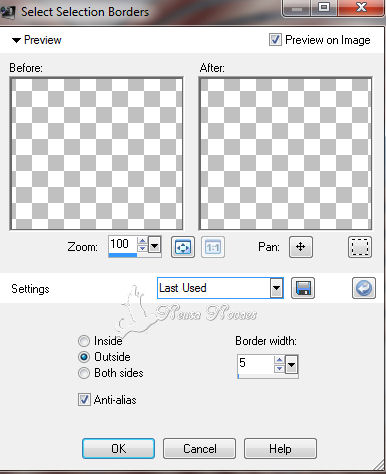Screen dimensions: 386x474
Task: Click the 1:1 actual size zoom icon
Action: click(x=213, y=247)
